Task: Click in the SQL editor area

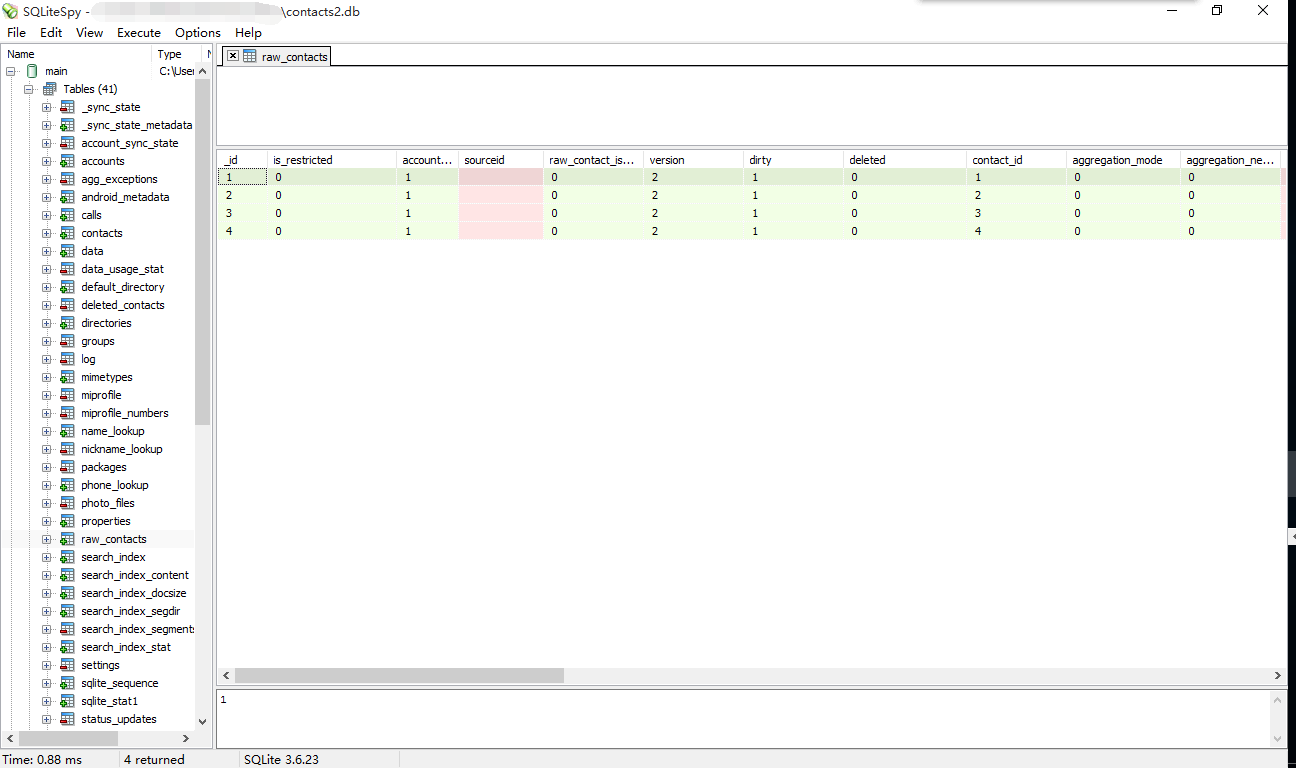Action: point(751,105)
